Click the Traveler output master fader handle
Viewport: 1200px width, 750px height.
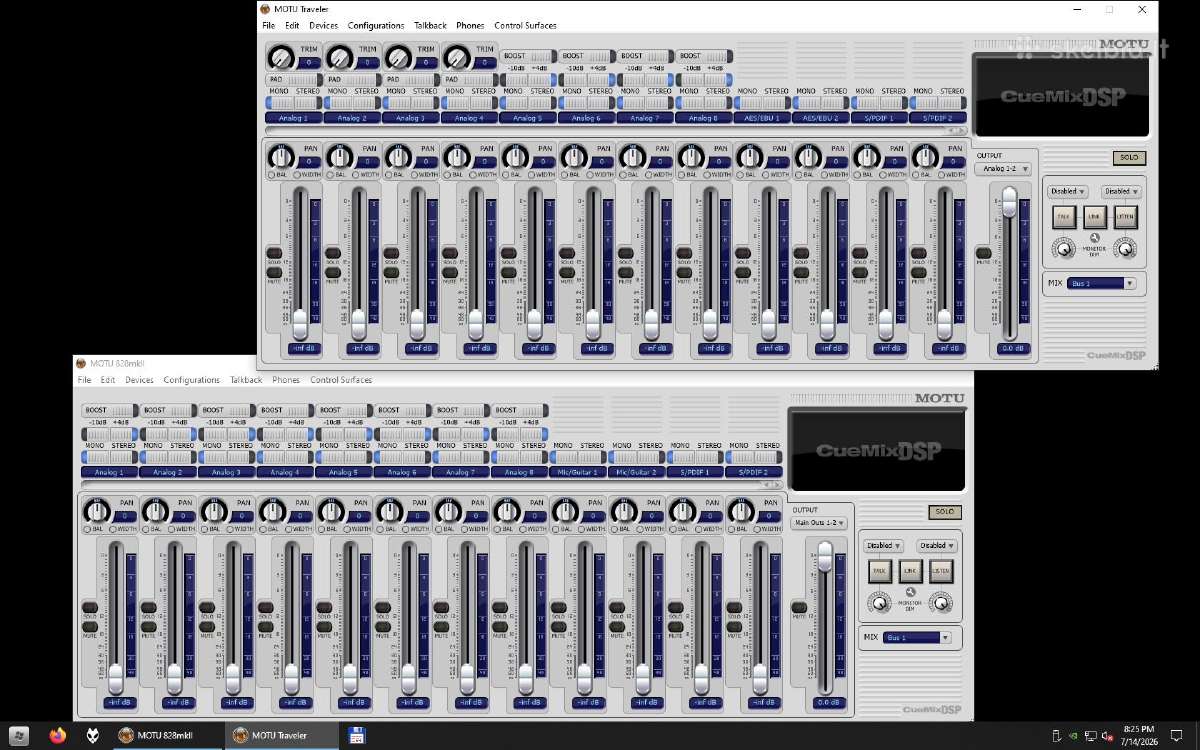1009,201
